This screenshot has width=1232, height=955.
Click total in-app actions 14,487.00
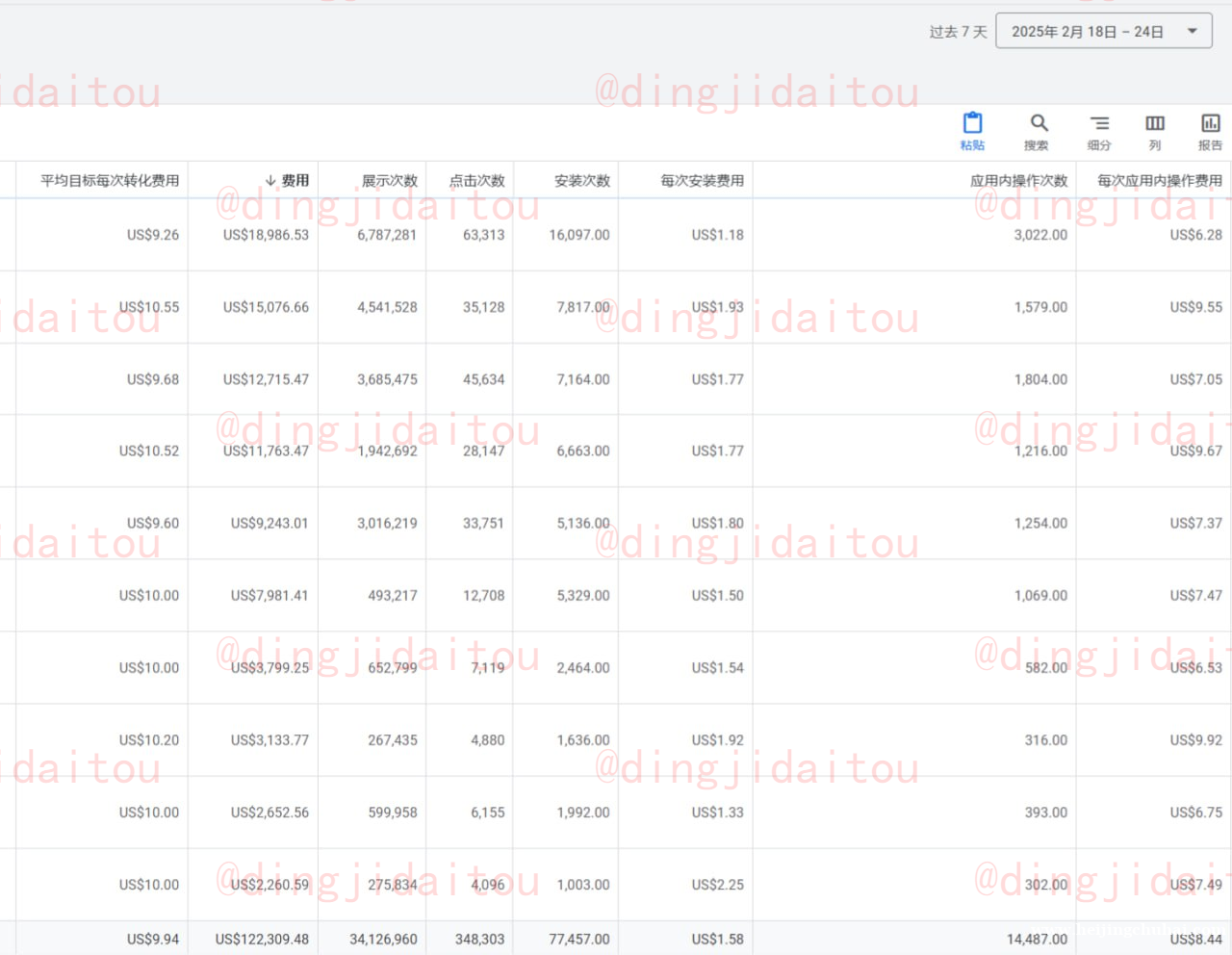tap(1037, 939)
